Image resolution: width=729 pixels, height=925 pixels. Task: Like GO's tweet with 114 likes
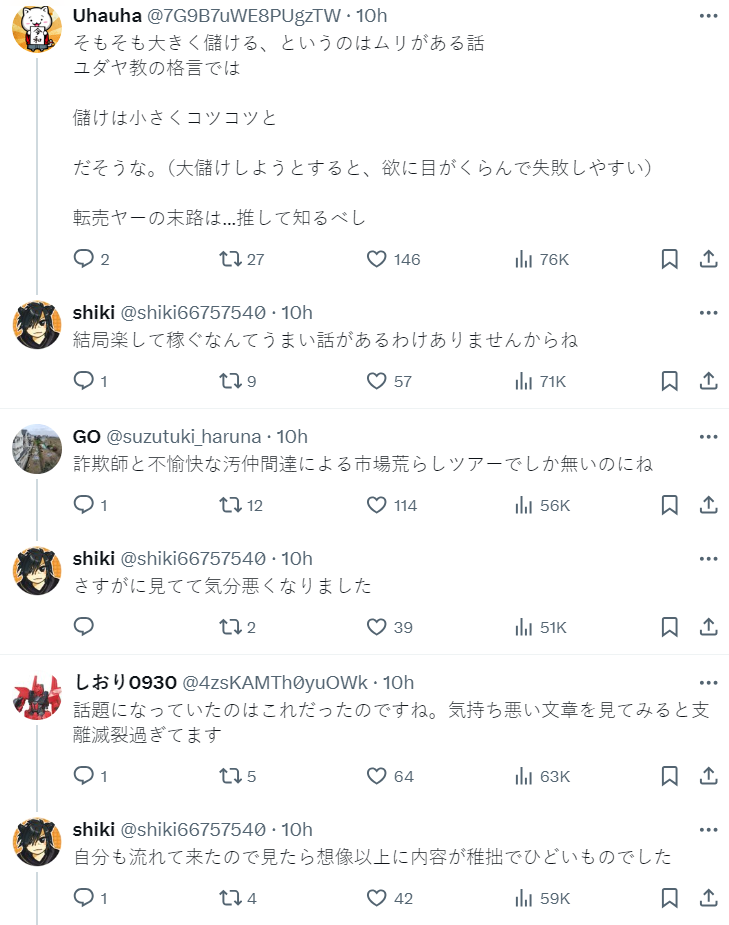377,505
